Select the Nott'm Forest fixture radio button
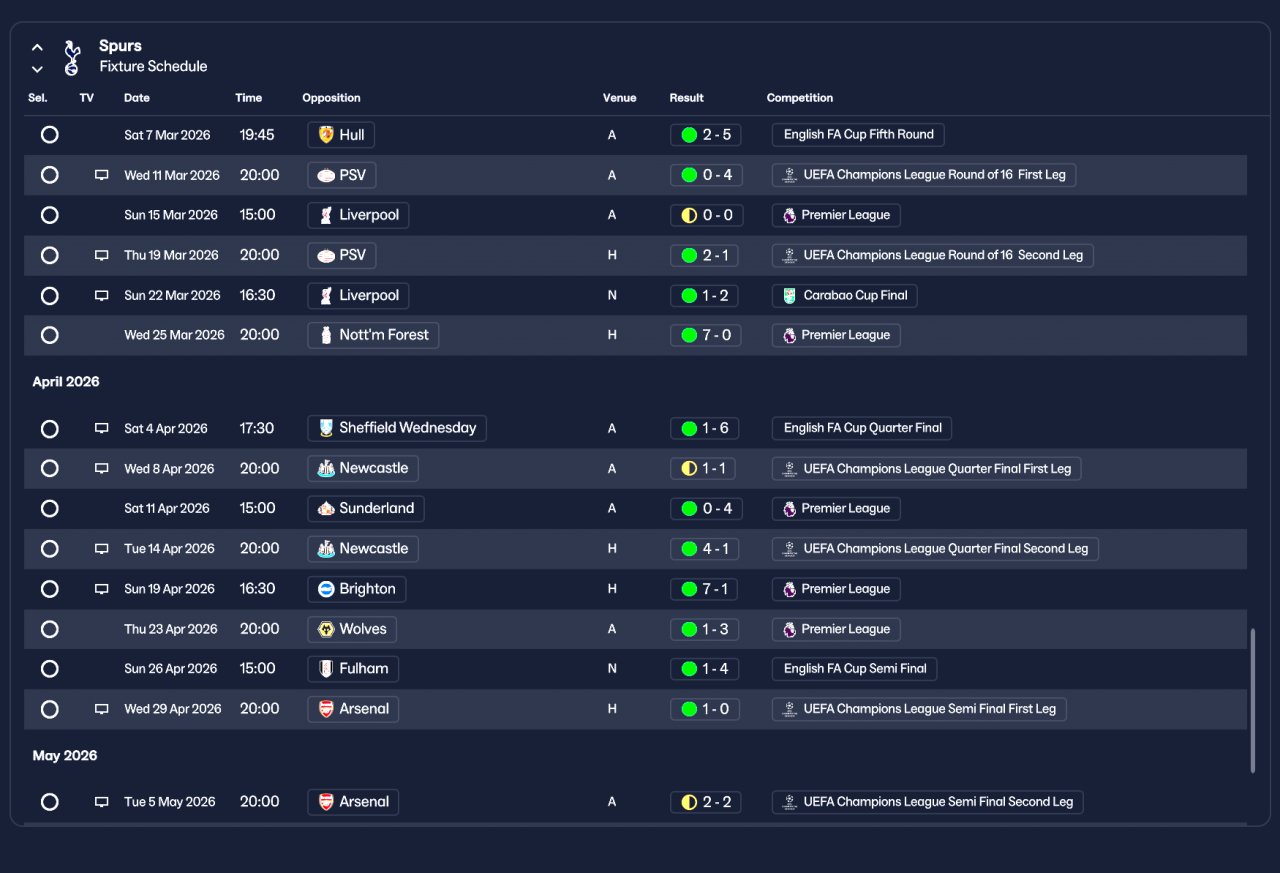 50,335
